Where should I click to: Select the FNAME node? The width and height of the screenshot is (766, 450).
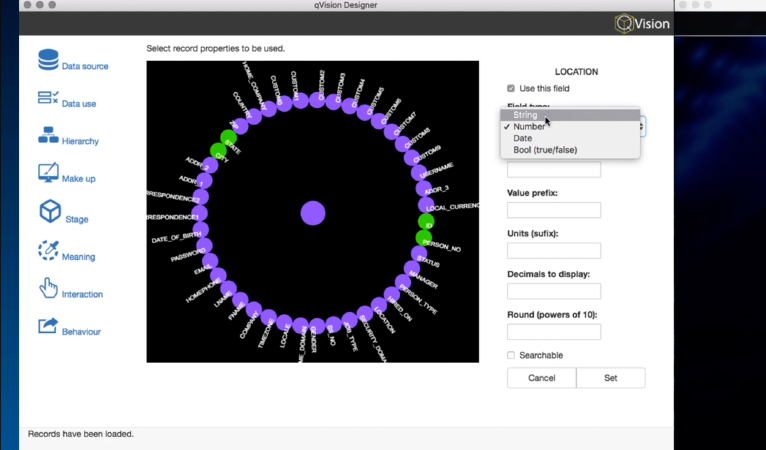[x=240, y=300]
